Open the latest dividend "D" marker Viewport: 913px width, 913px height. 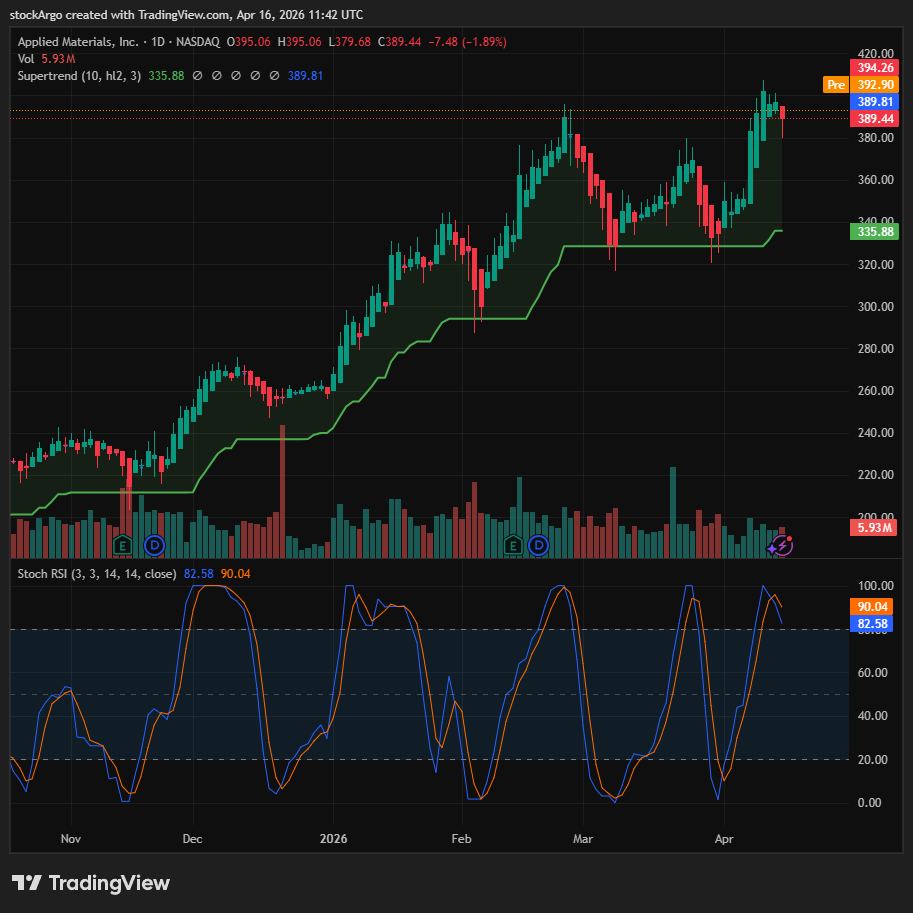(x=539, y=545)
